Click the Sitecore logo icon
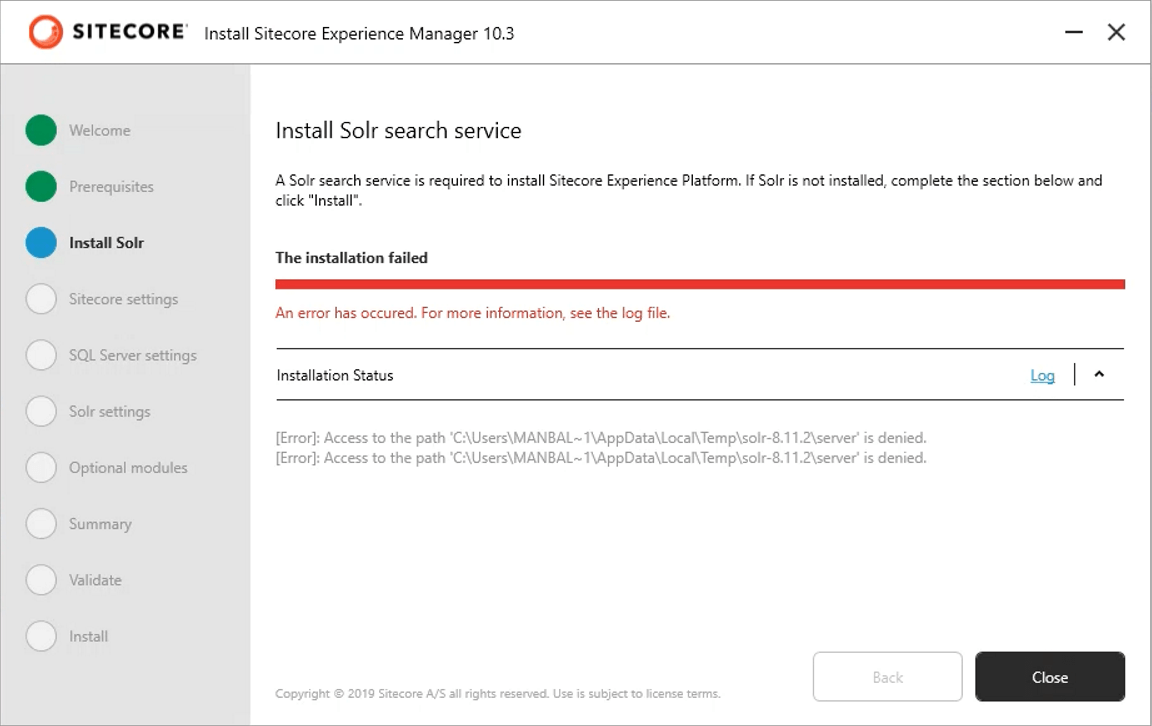1152x726 pixels. click(45, 32)
